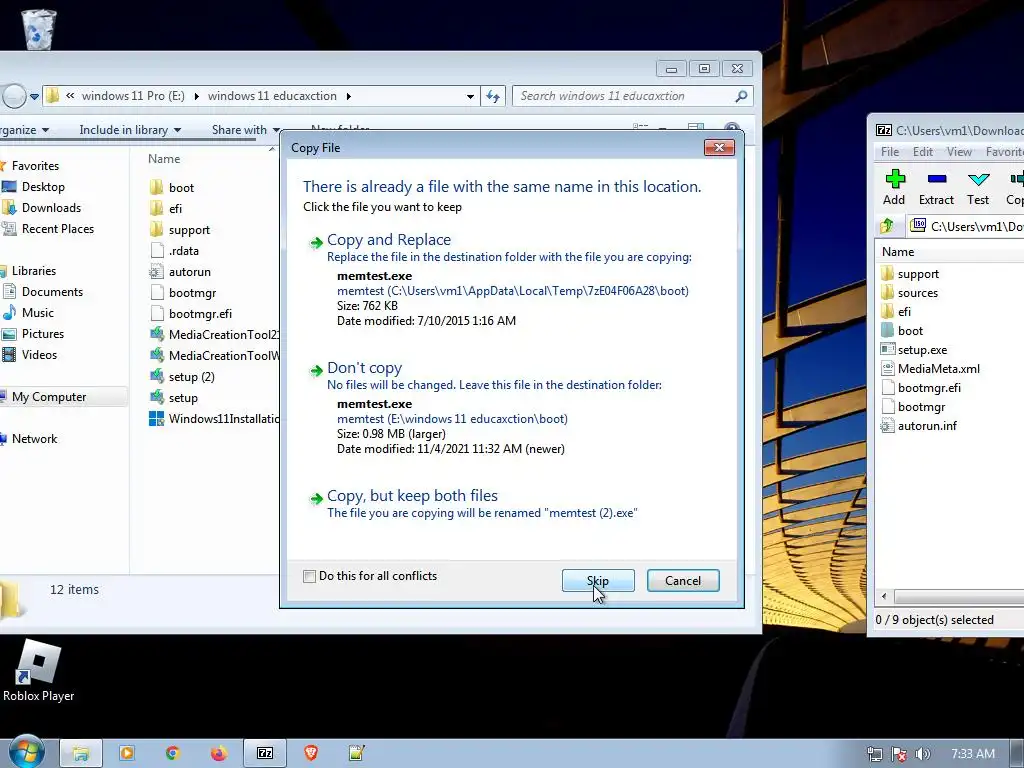Open recent pages arrow beside the back button

coord(35,97)
